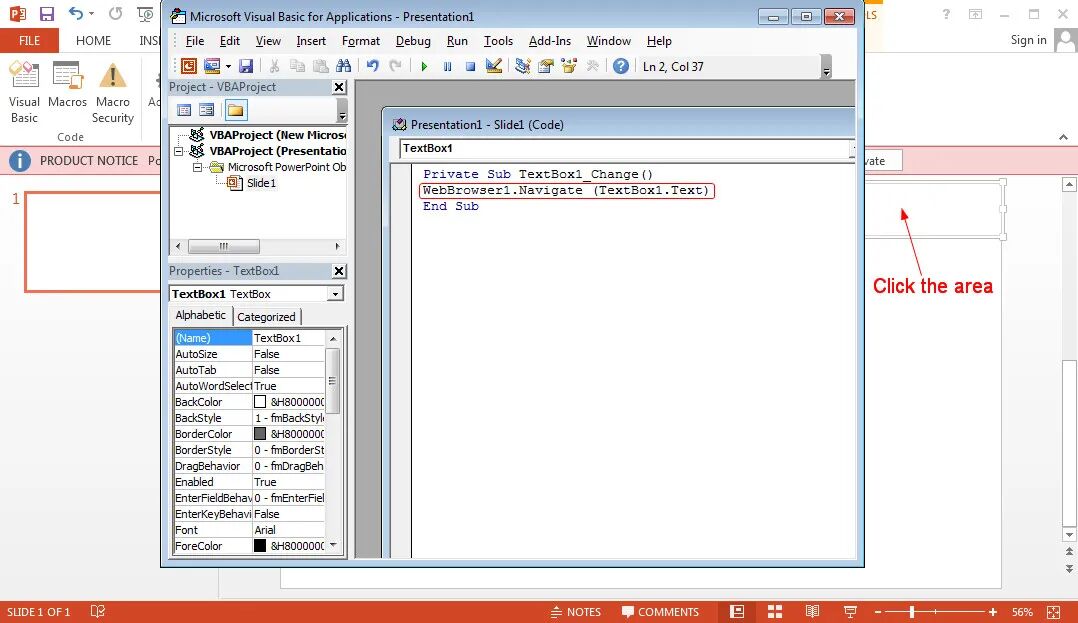Screen dimensions: 1078x623
Task: Click ForeColor black color swatch
Action: pyautogui.click(x=260, y=546)
